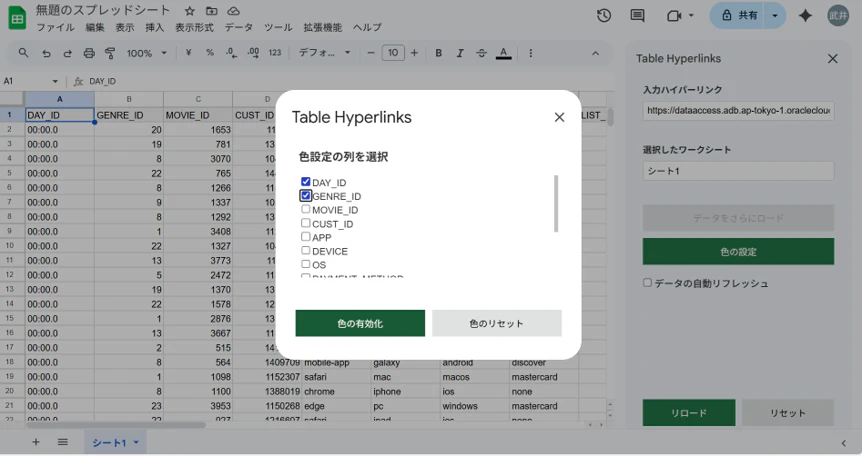
Task: Redo the last action
Action: 67,53
